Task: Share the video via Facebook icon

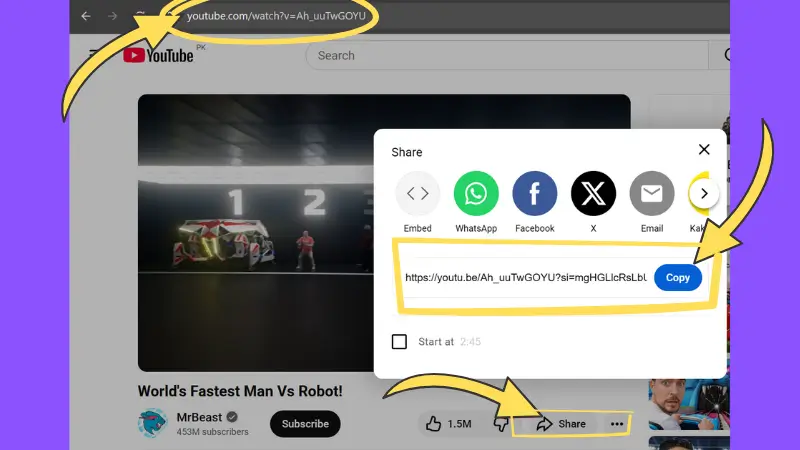Action: click(535, 194)
